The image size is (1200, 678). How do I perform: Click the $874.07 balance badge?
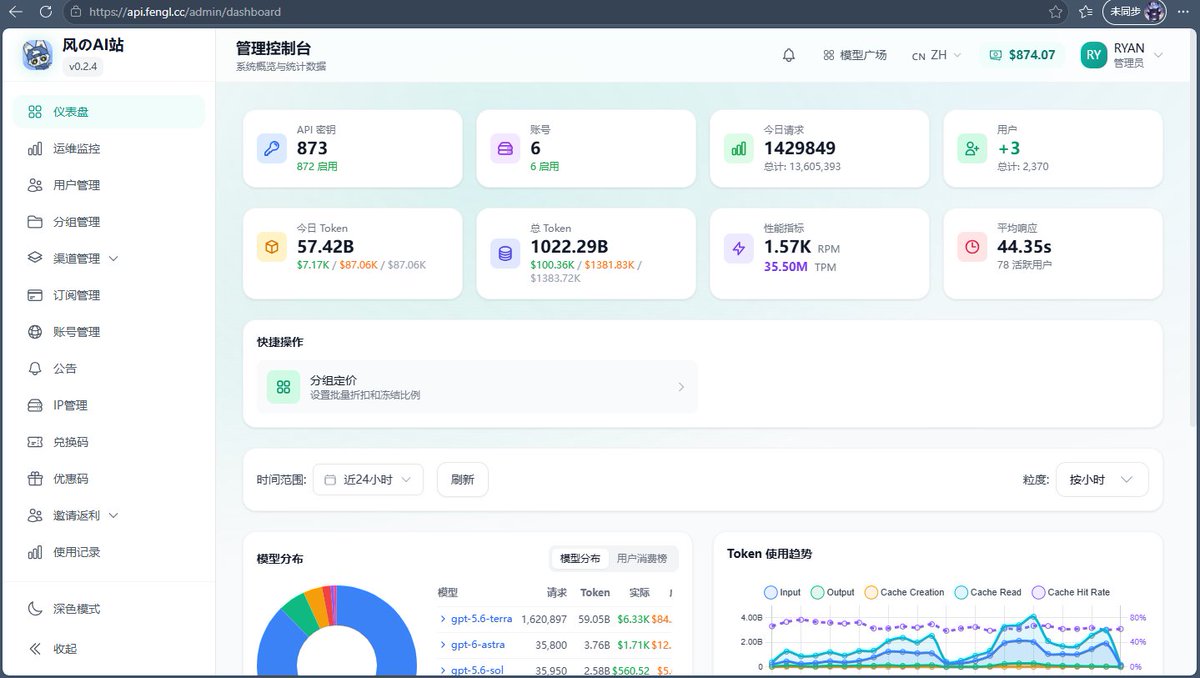tap(1023, 55)
